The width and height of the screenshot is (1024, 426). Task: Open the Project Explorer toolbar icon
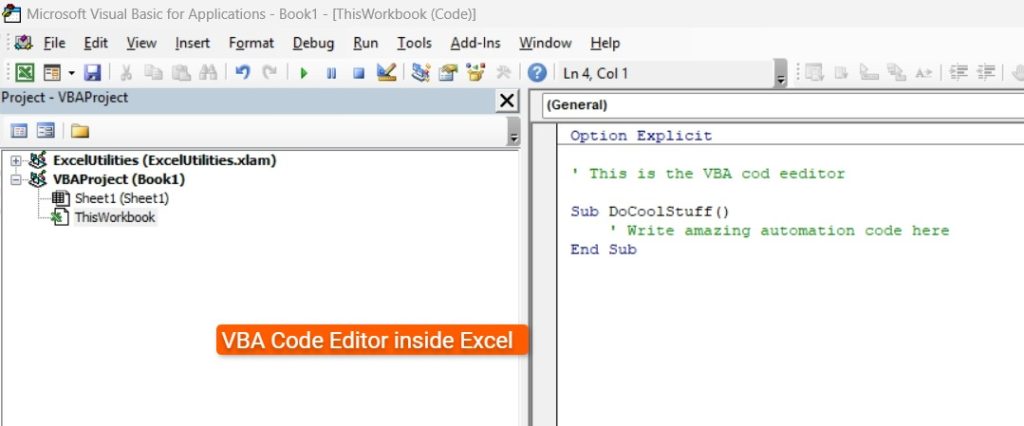[421, 73]
